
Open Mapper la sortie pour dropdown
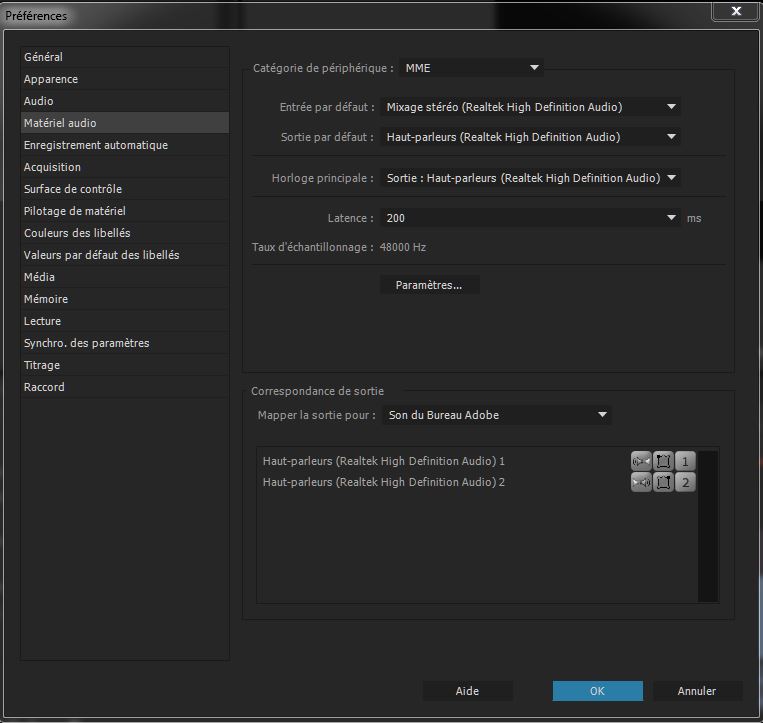[497, 415]
